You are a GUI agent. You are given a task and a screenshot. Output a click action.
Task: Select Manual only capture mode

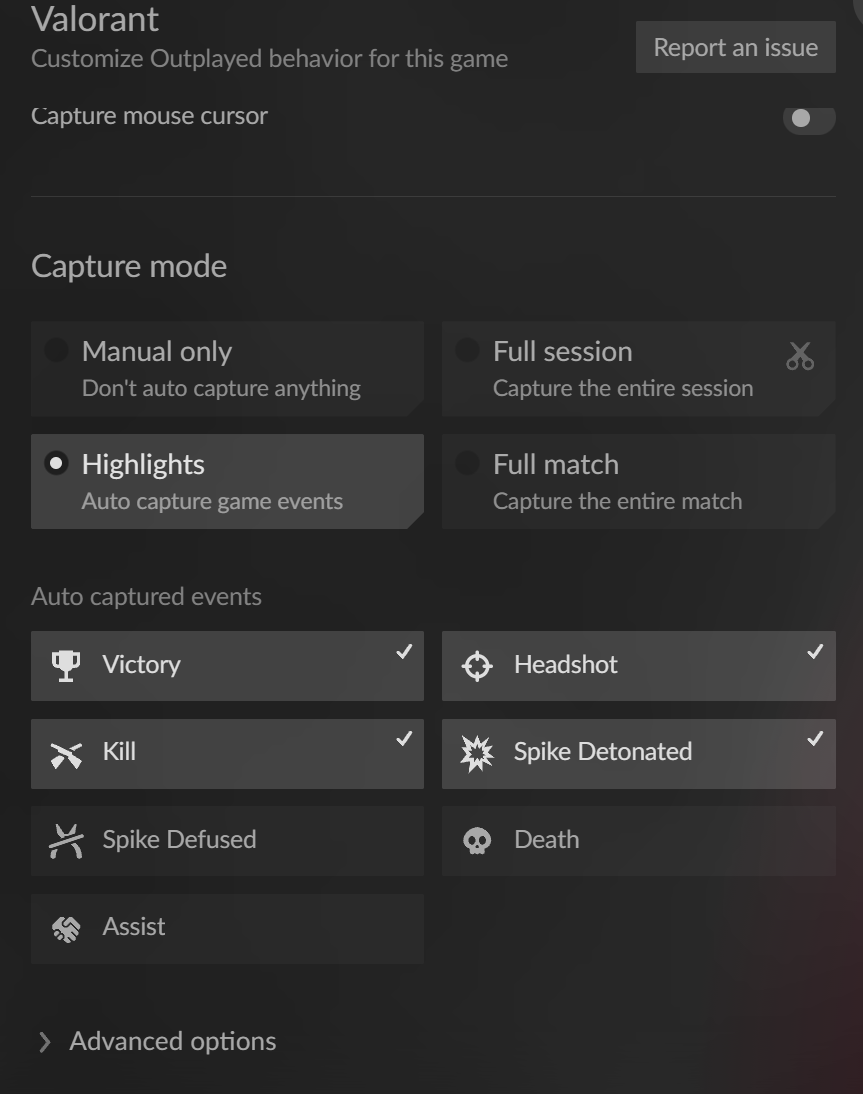pyautogui.click(x=57, y=350)
